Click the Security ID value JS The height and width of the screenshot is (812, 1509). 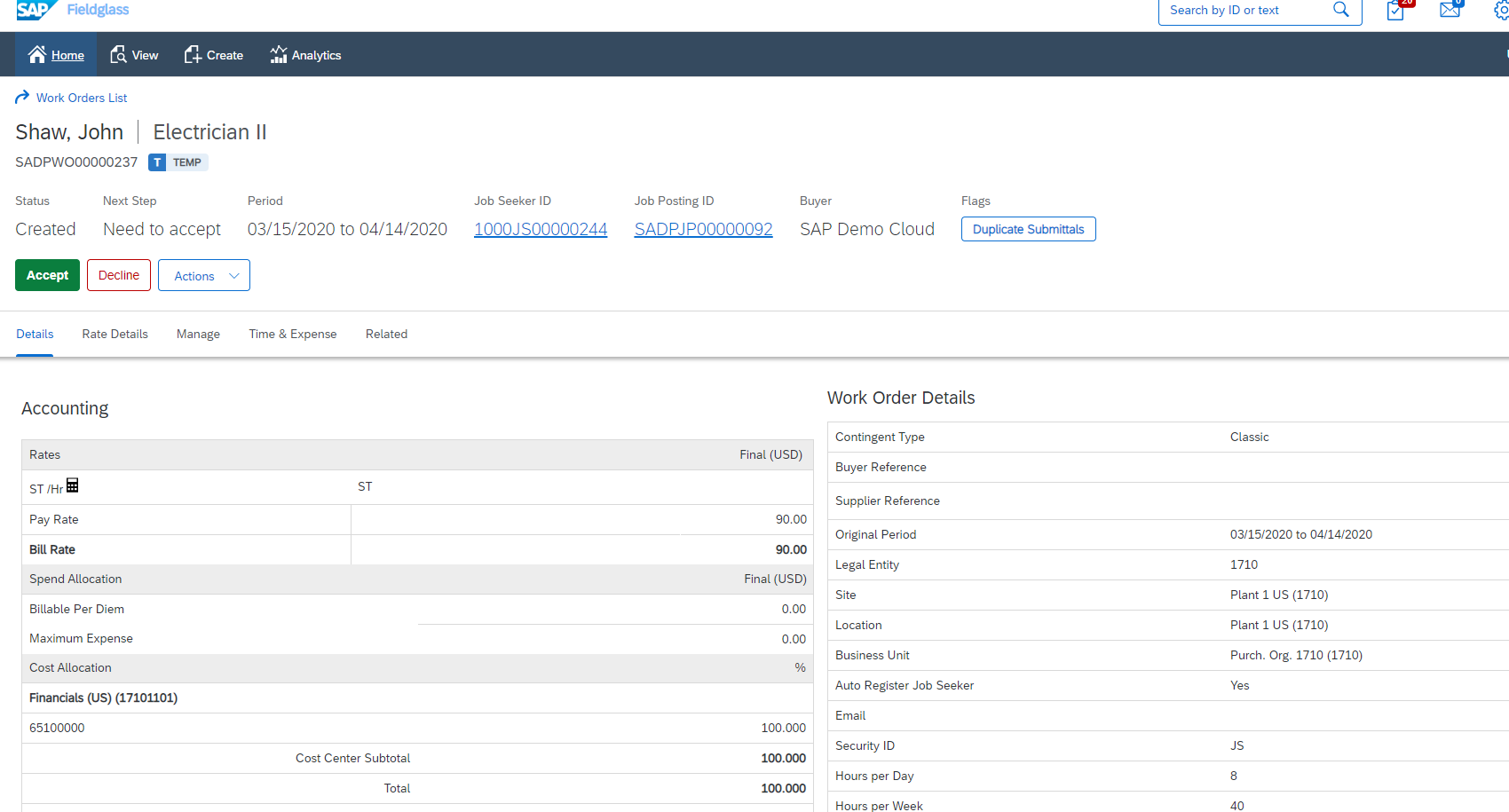click(x=1237, y=745)
